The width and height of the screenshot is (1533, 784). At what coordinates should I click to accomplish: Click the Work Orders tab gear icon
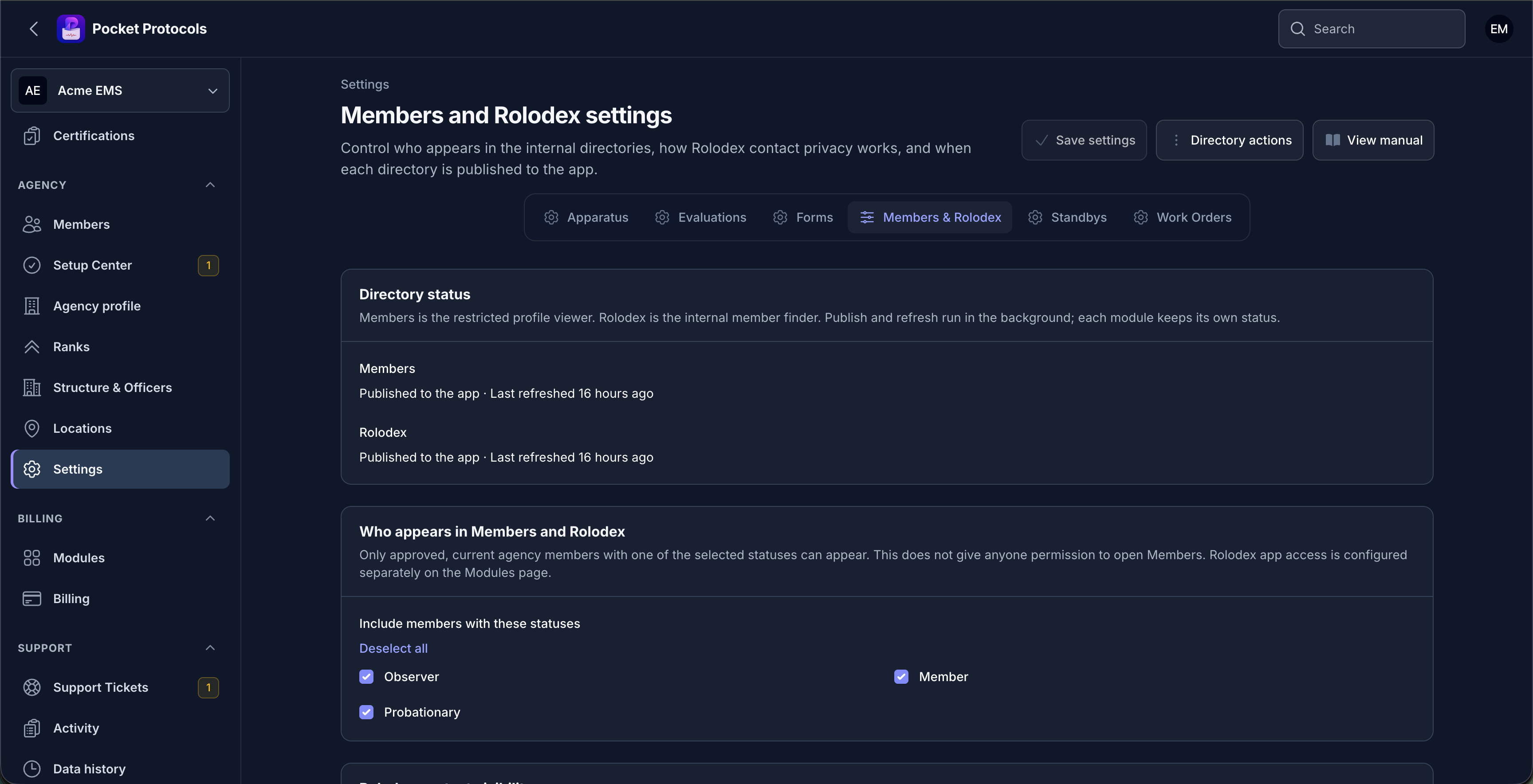(x=1141, y=217)
